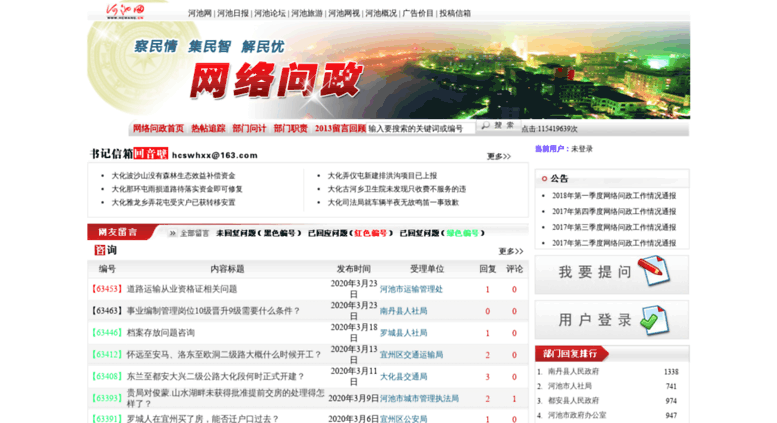Image resolution: width=777 pixels, height=423 pixels.
Task: Focus the keyword search input field
Action: [x=421, y=129]
